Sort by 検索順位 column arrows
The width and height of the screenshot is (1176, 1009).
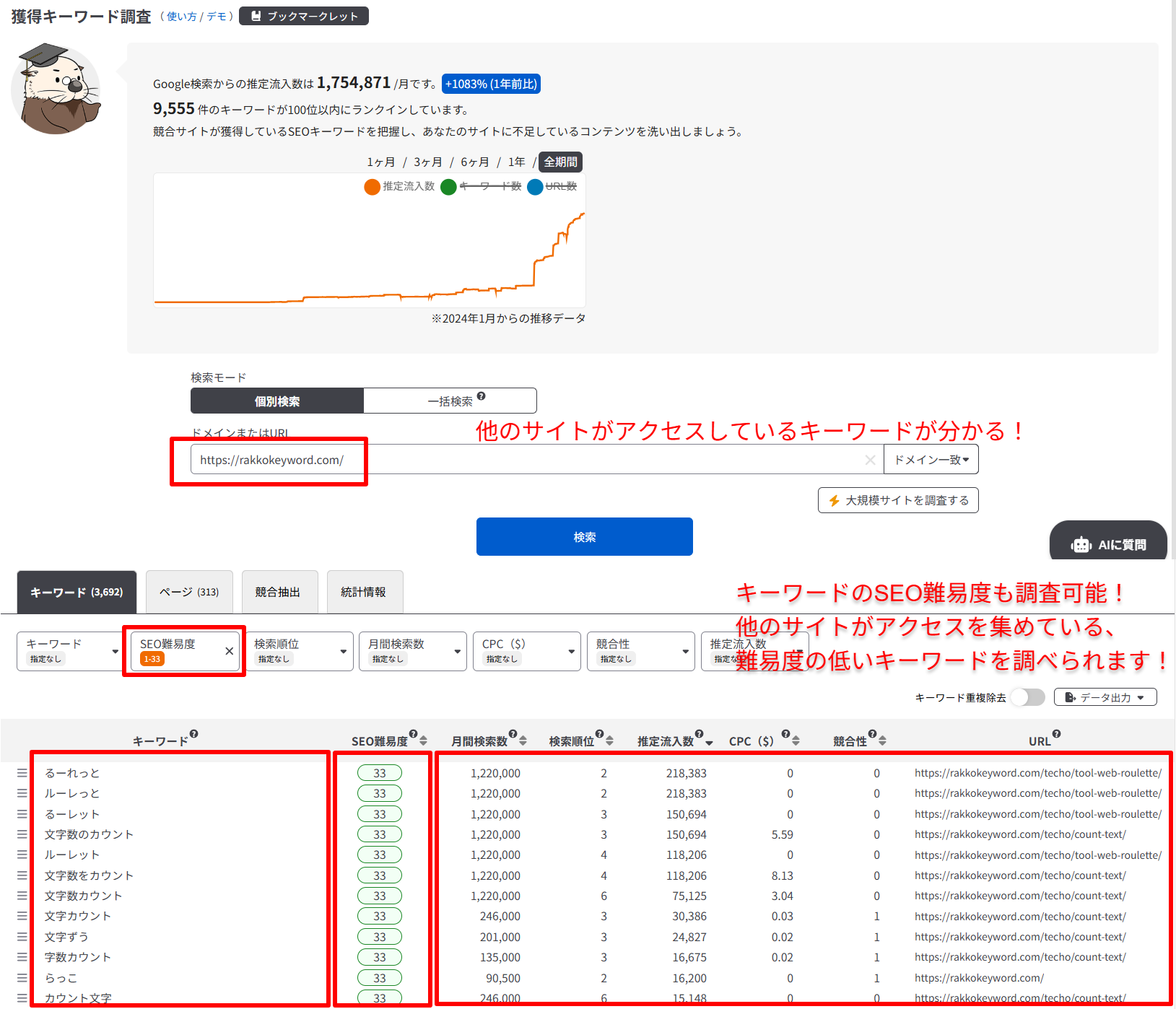pyautogui.click(x=609, y=741)
